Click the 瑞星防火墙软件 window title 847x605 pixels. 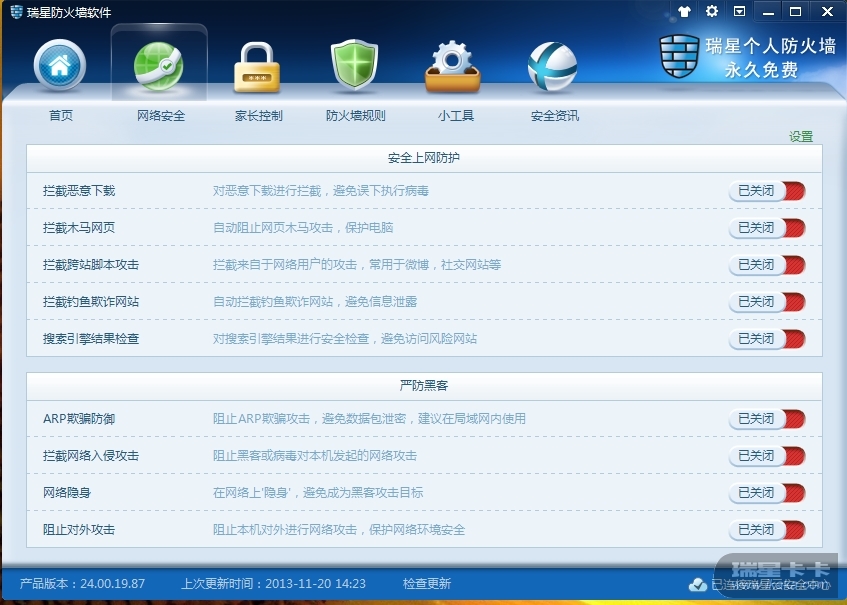tap(69, 12)
